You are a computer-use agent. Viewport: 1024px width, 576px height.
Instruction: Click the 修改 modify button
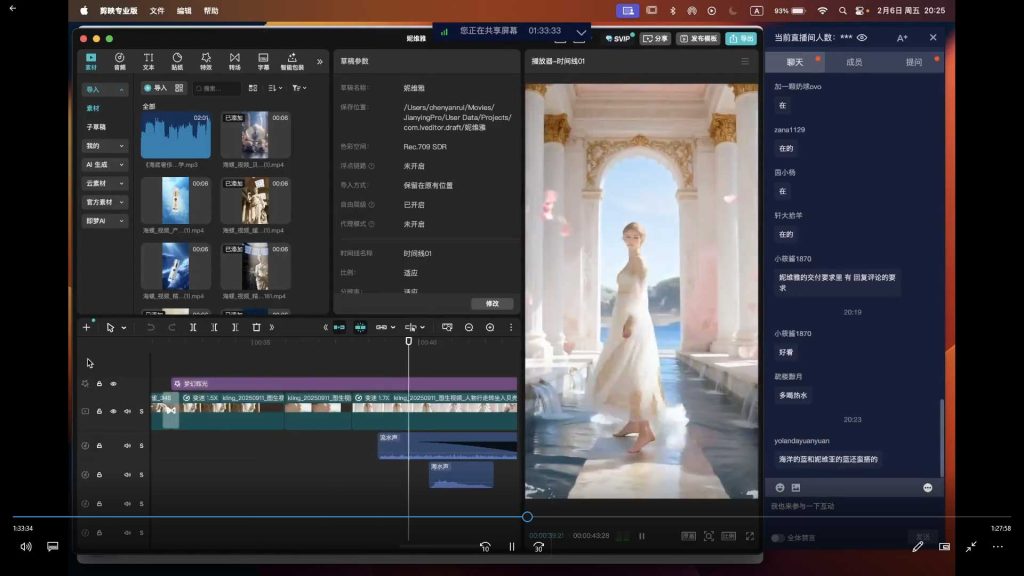(x=492, y=304)
